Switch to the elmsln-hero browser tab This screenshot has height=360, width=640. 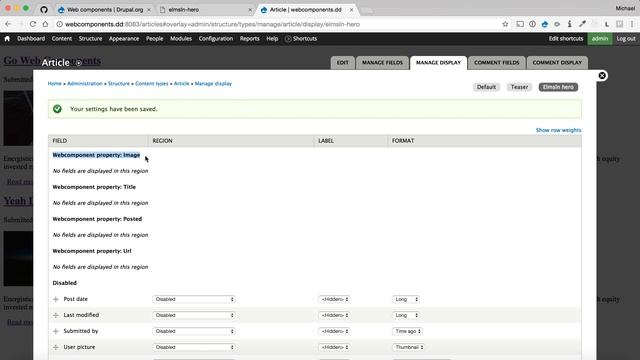[204, 9]
